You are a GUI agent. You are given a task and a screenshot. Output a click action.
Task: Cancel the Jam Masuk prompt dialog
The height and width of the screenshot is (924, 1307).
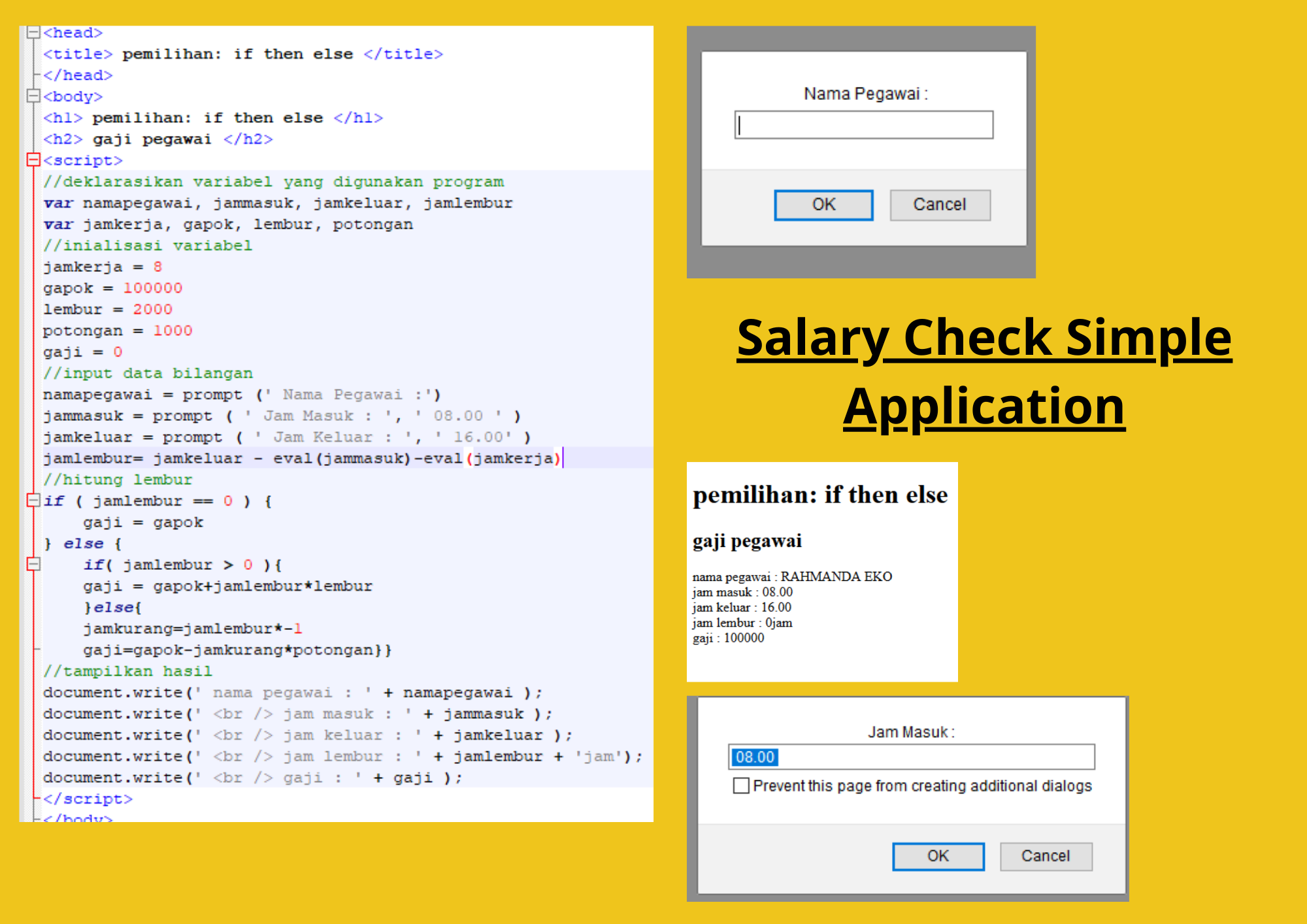(1045, 856)
